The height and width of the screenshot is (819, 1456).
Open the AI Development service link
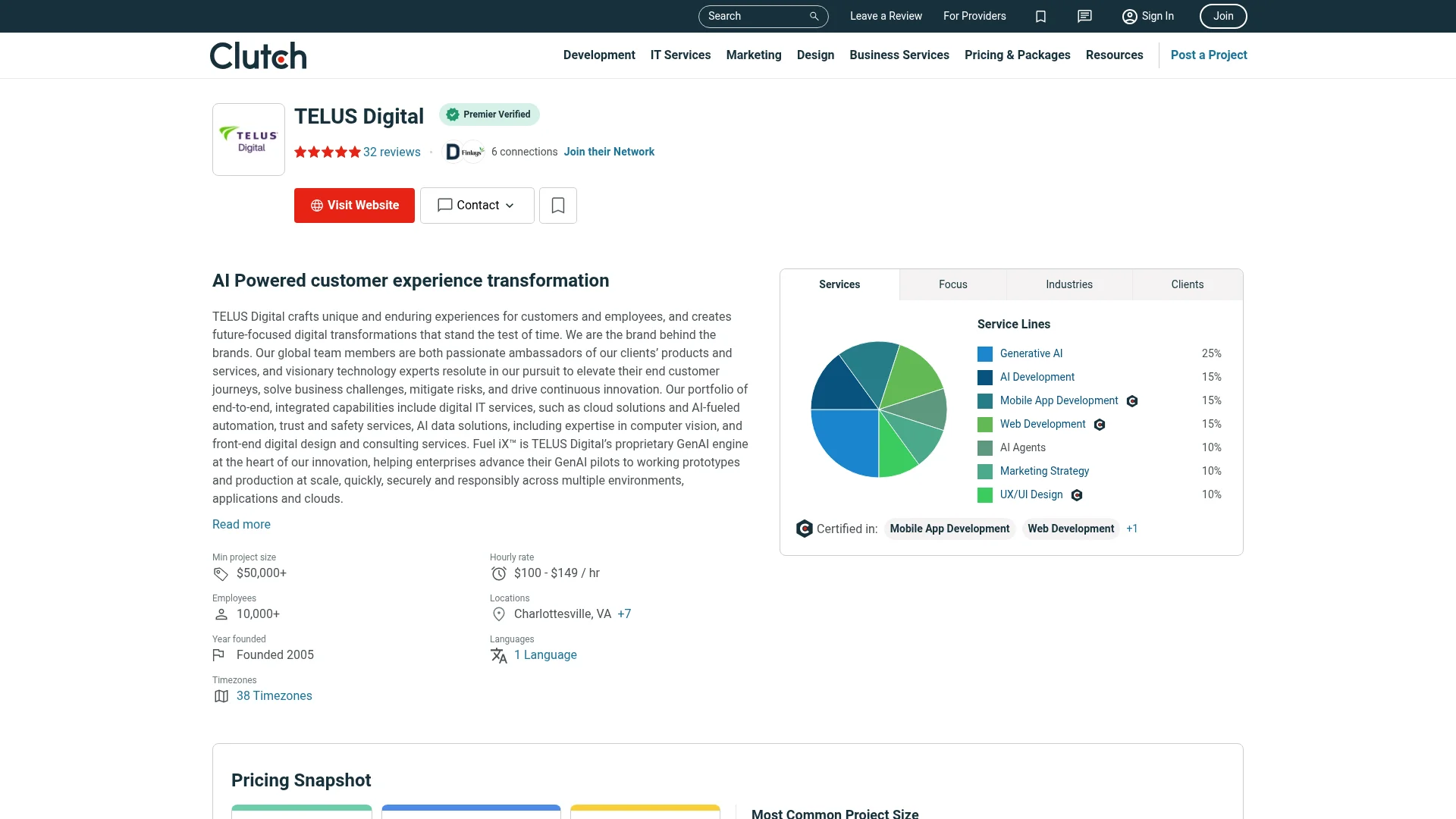point(1037,378)
